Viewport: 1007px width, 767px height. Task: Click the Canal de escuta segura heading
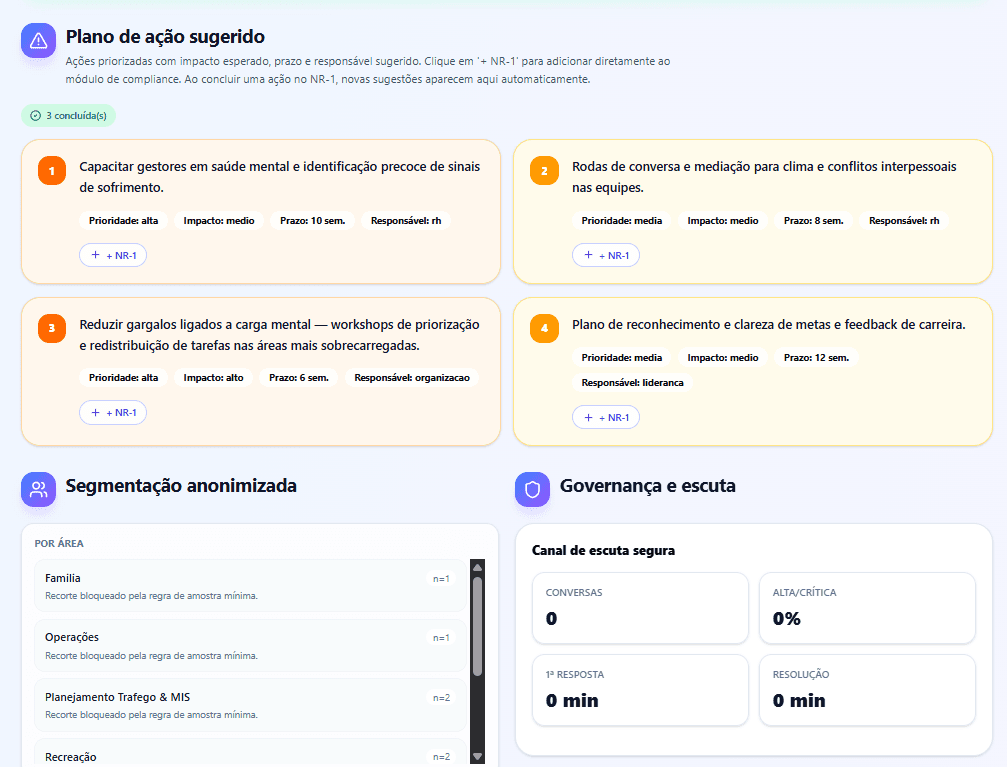coord(603,551)
